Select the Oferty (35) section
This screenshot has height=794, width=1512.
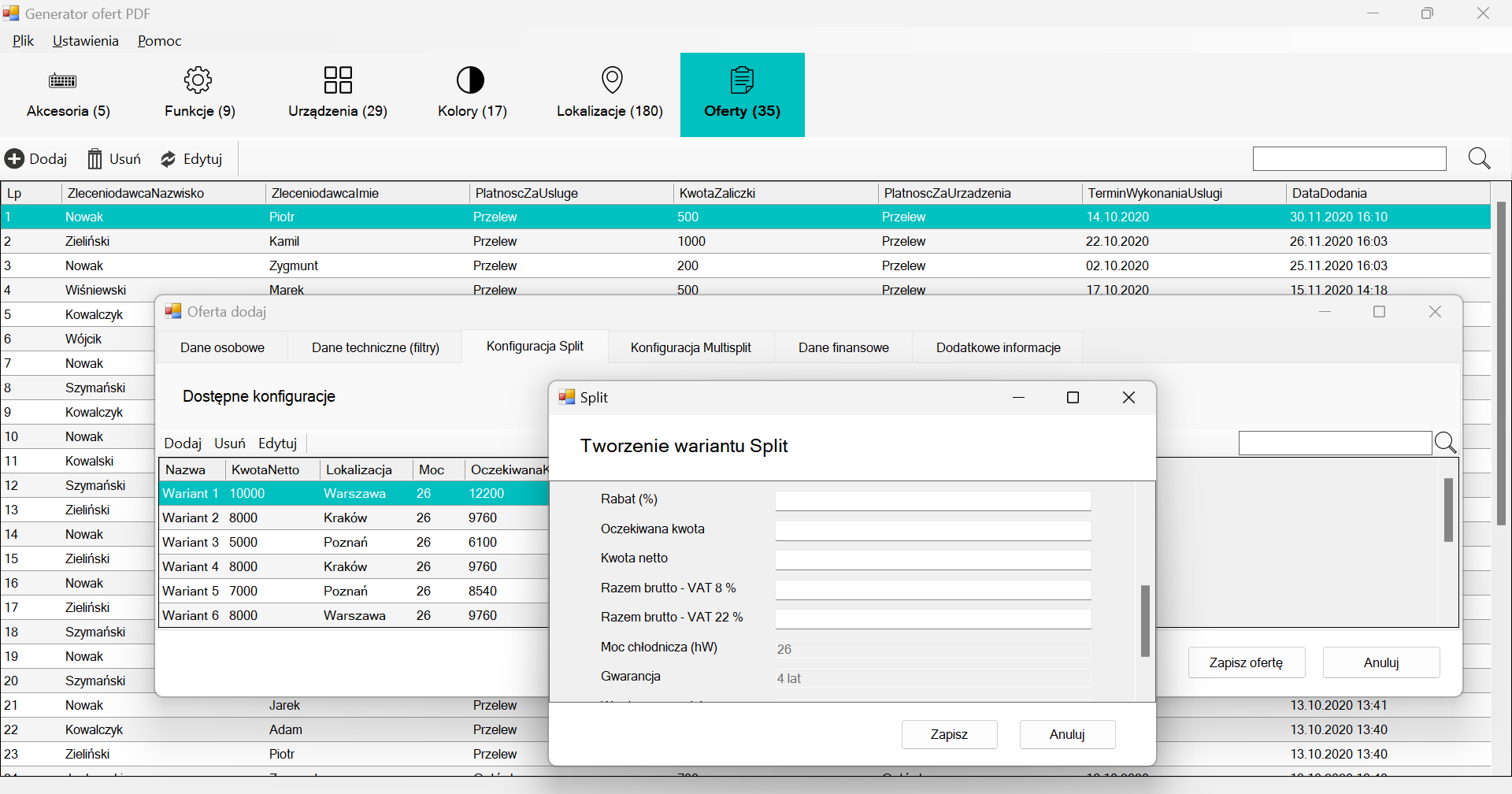743,95
